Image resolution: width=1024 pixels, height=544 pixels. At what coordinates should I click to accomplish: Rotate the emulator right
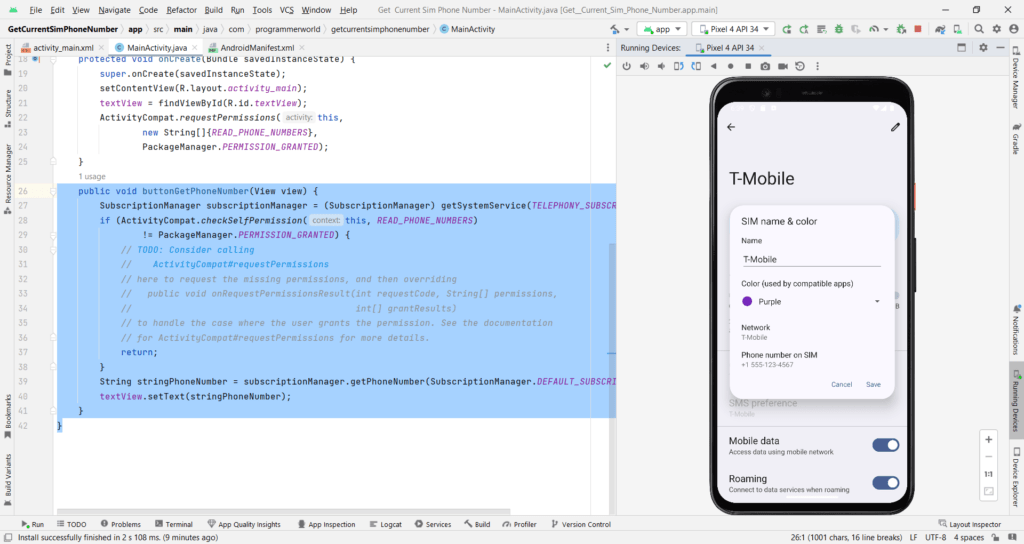pyautogui.click(x=696, y=66)
